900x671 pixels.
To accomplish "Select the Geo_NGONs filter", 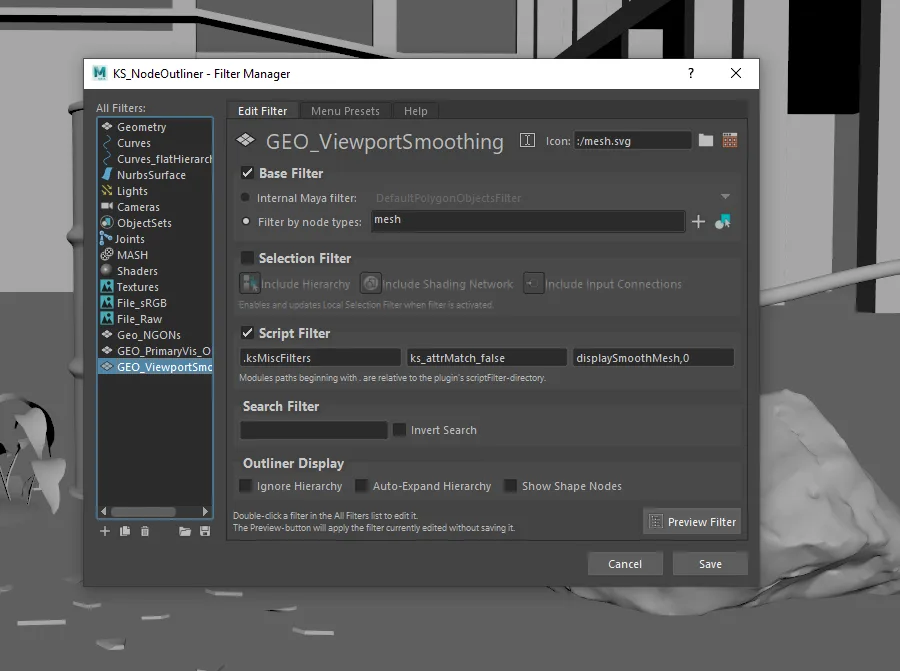I will (156, 335).
